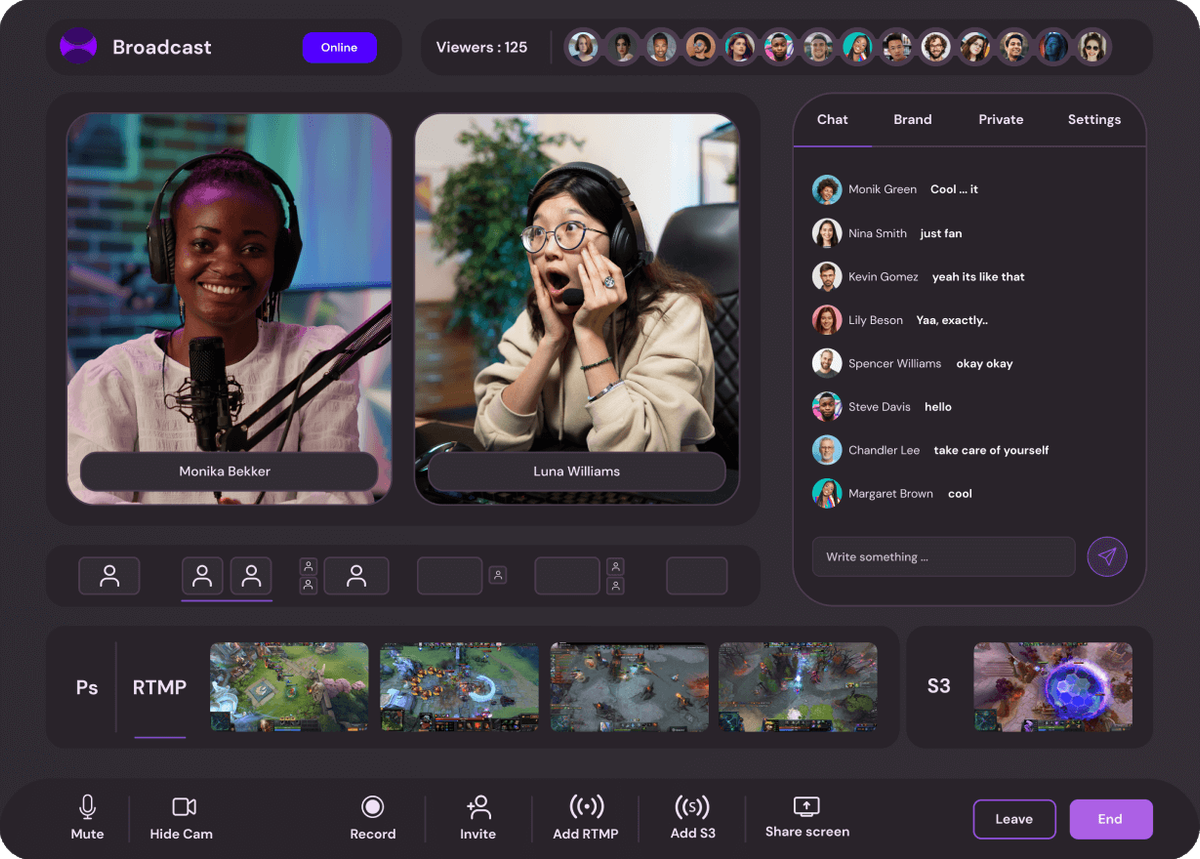Click the Monika Bekker name label
The width and height of the screenshot is (1200, 859).
click(x=229, y=471)
